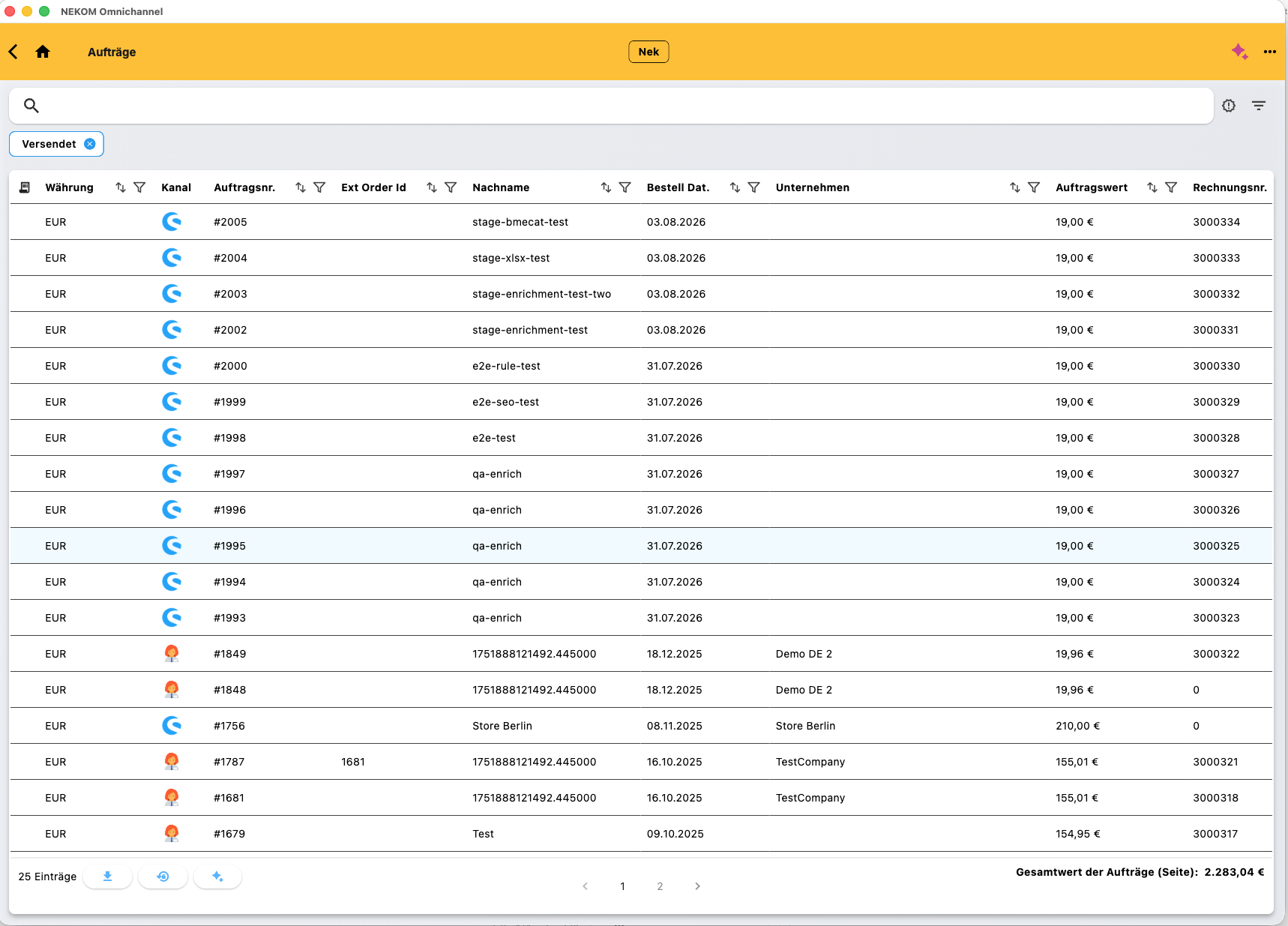1288x926 pixels.
Task: Open the Unternehmen column filter
Action: point(1034,187)
